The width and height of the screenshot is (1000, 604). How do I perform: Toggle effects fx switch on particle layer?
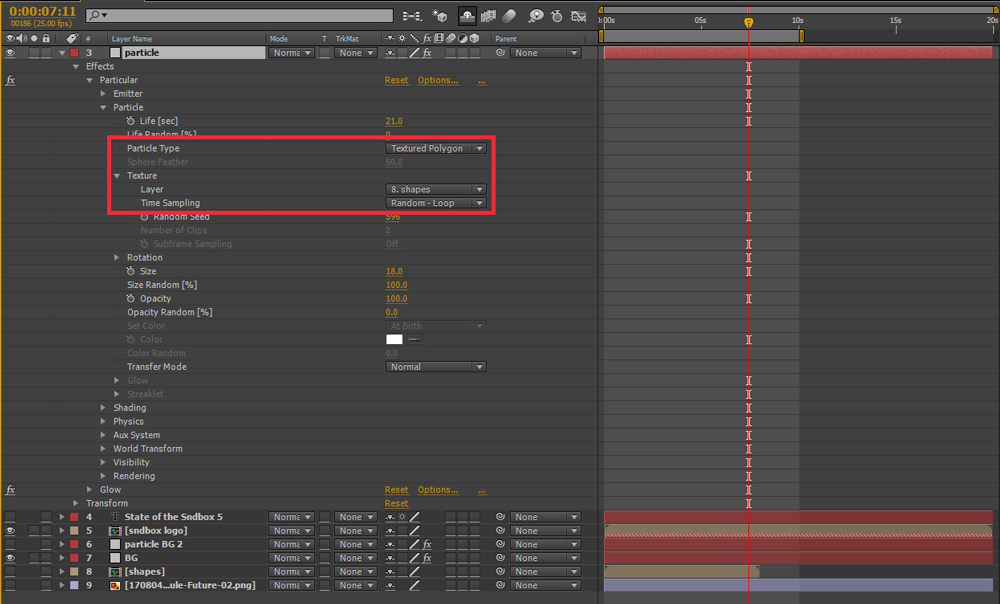[x=427, y=53]
